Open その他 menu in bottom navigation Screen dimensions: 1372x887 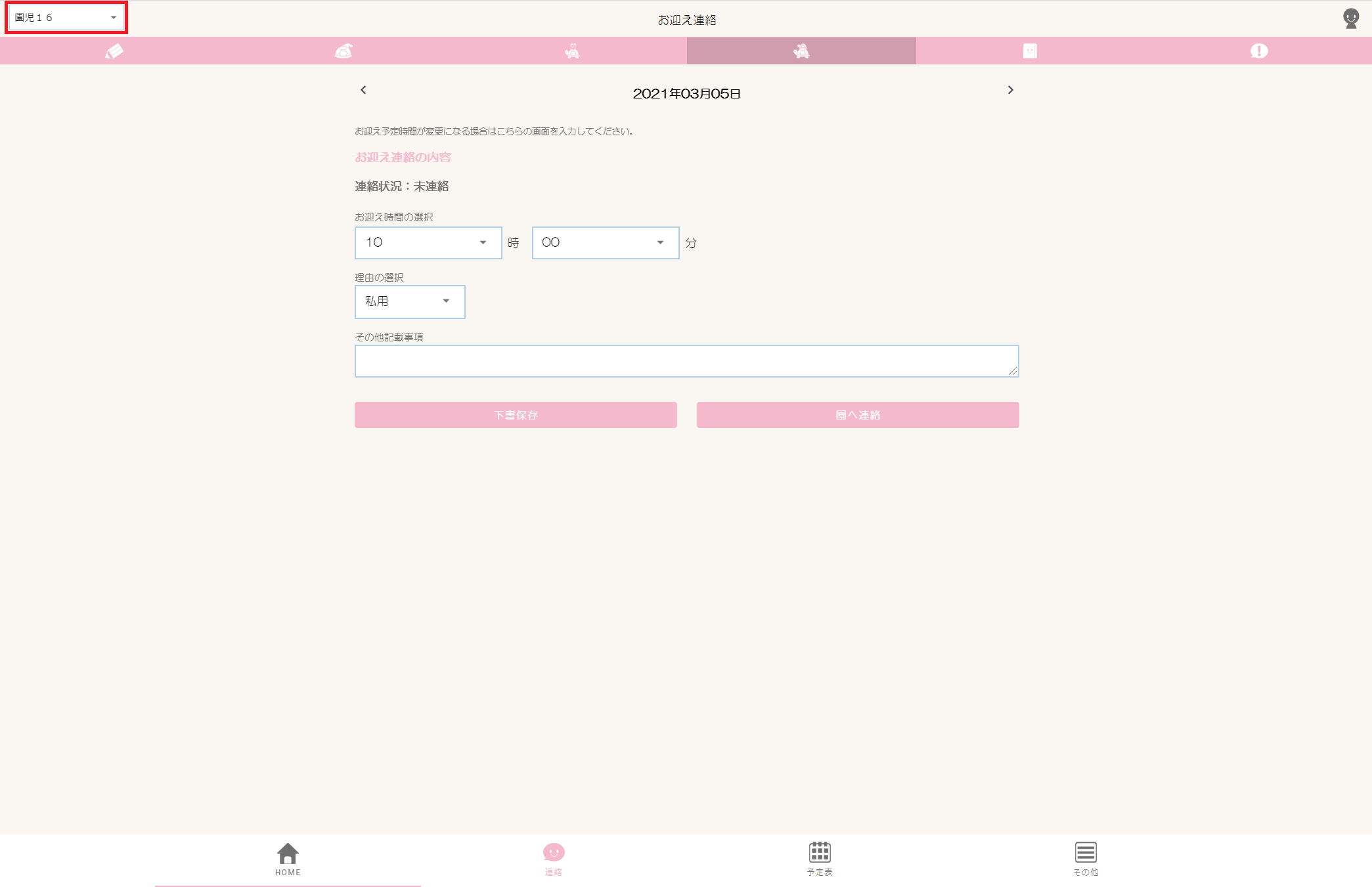pyautogui.click(x=1086, y=860)
